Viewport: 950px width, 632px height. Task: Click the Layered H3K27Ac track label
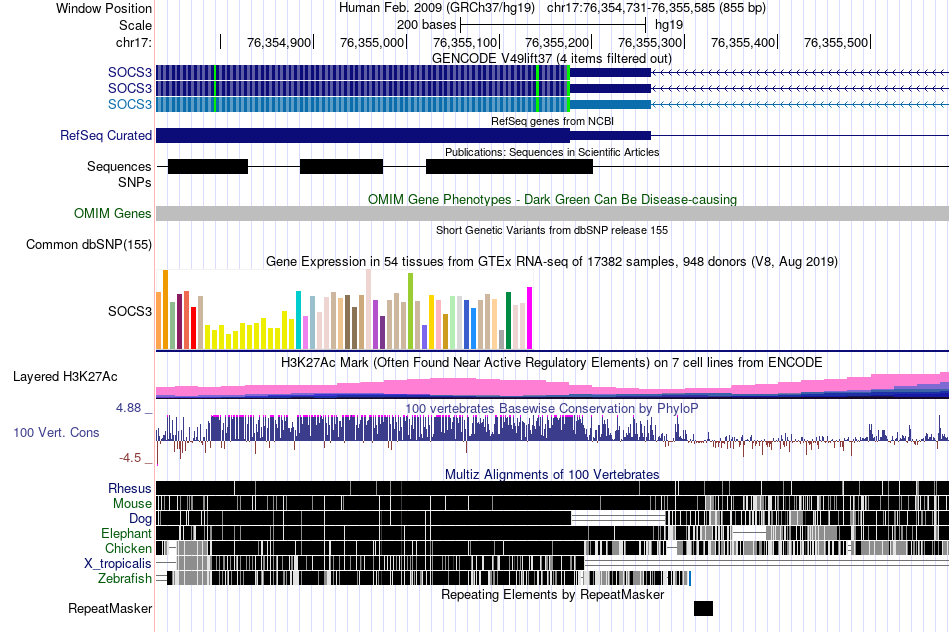65,377
